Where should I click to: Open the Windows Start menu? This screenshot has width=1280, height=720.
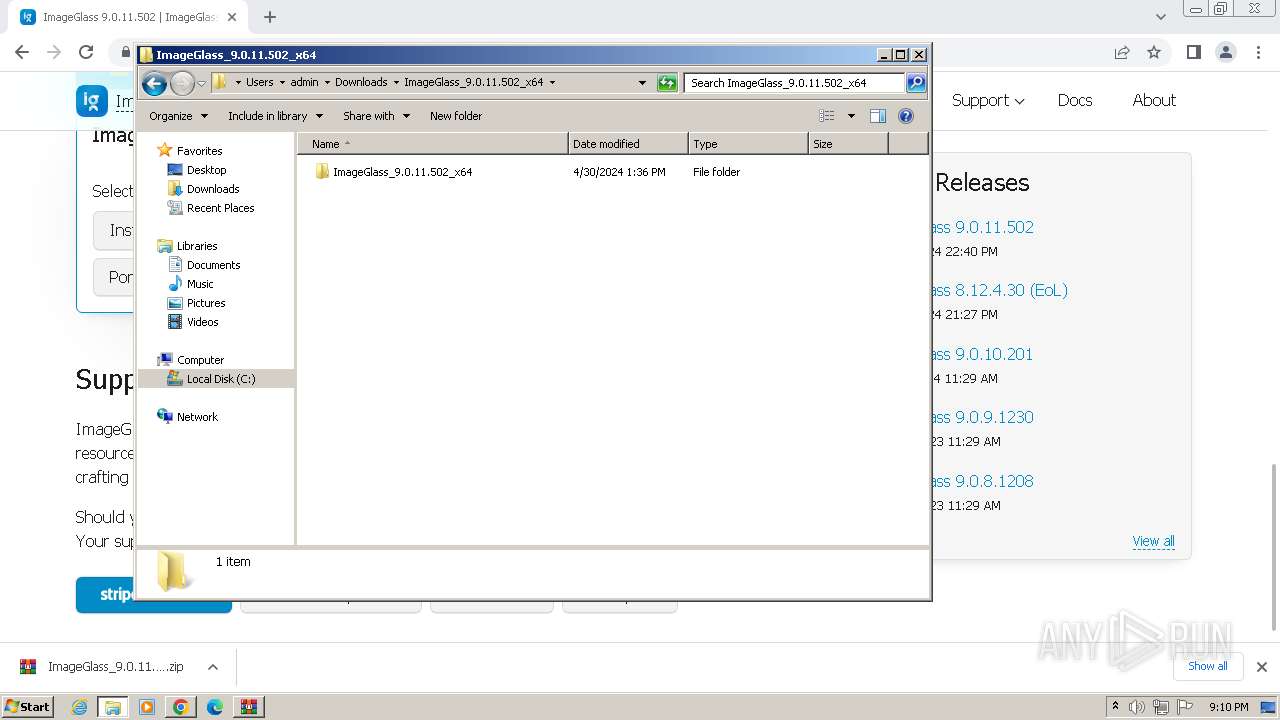point(28,706)
